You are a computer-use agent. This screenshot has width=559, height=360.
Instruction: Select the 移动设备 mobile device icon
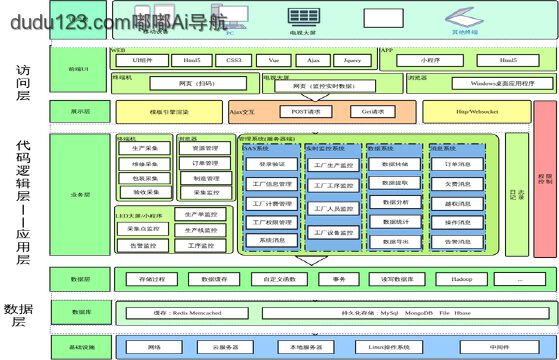pyautogui.click(x=155, y=16)
